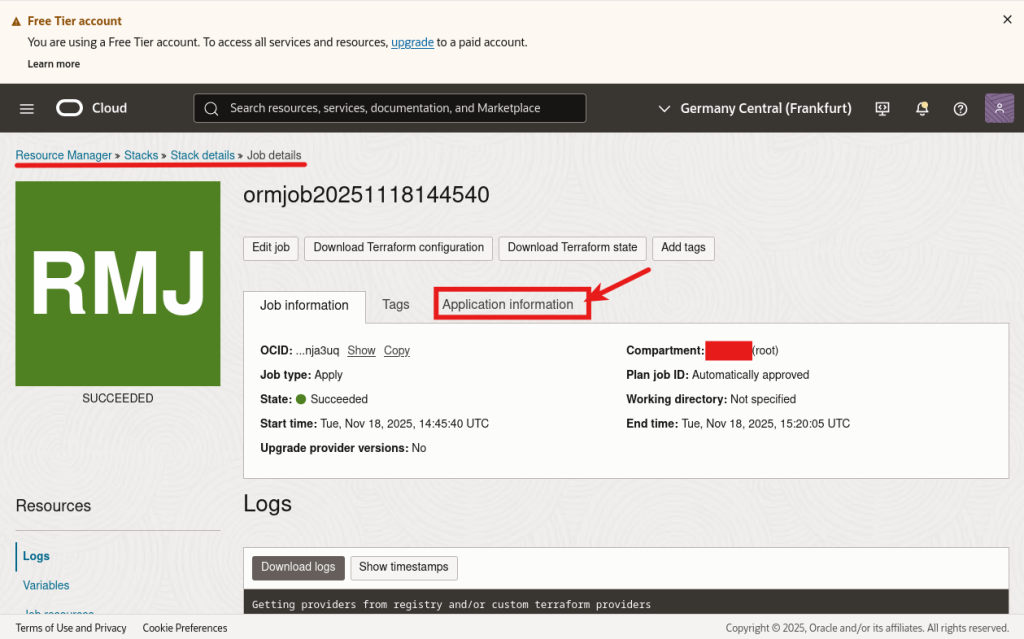Click Working directory: Not specified text
Viewport: 1024px width, 639px height.
click(711, 399)
